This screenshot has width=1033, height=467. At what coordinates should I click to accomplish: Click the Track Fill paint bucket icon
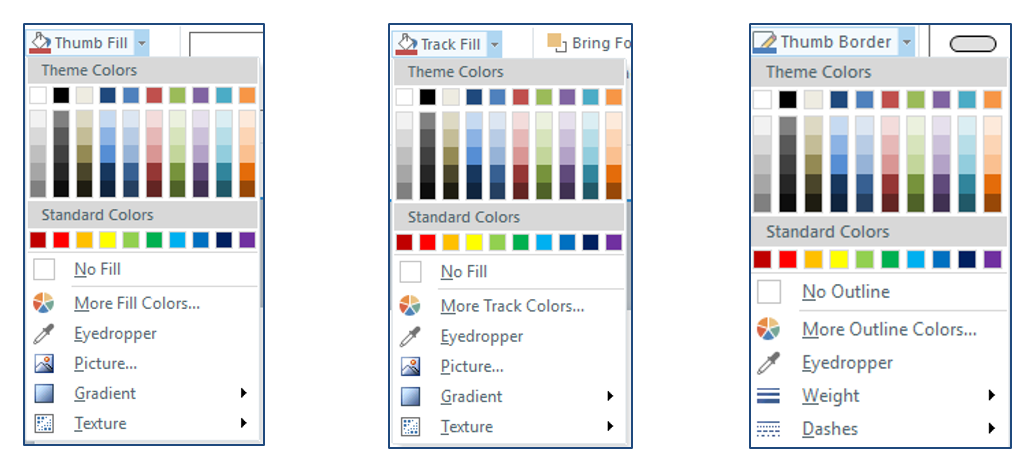click(x=406, y=44)
